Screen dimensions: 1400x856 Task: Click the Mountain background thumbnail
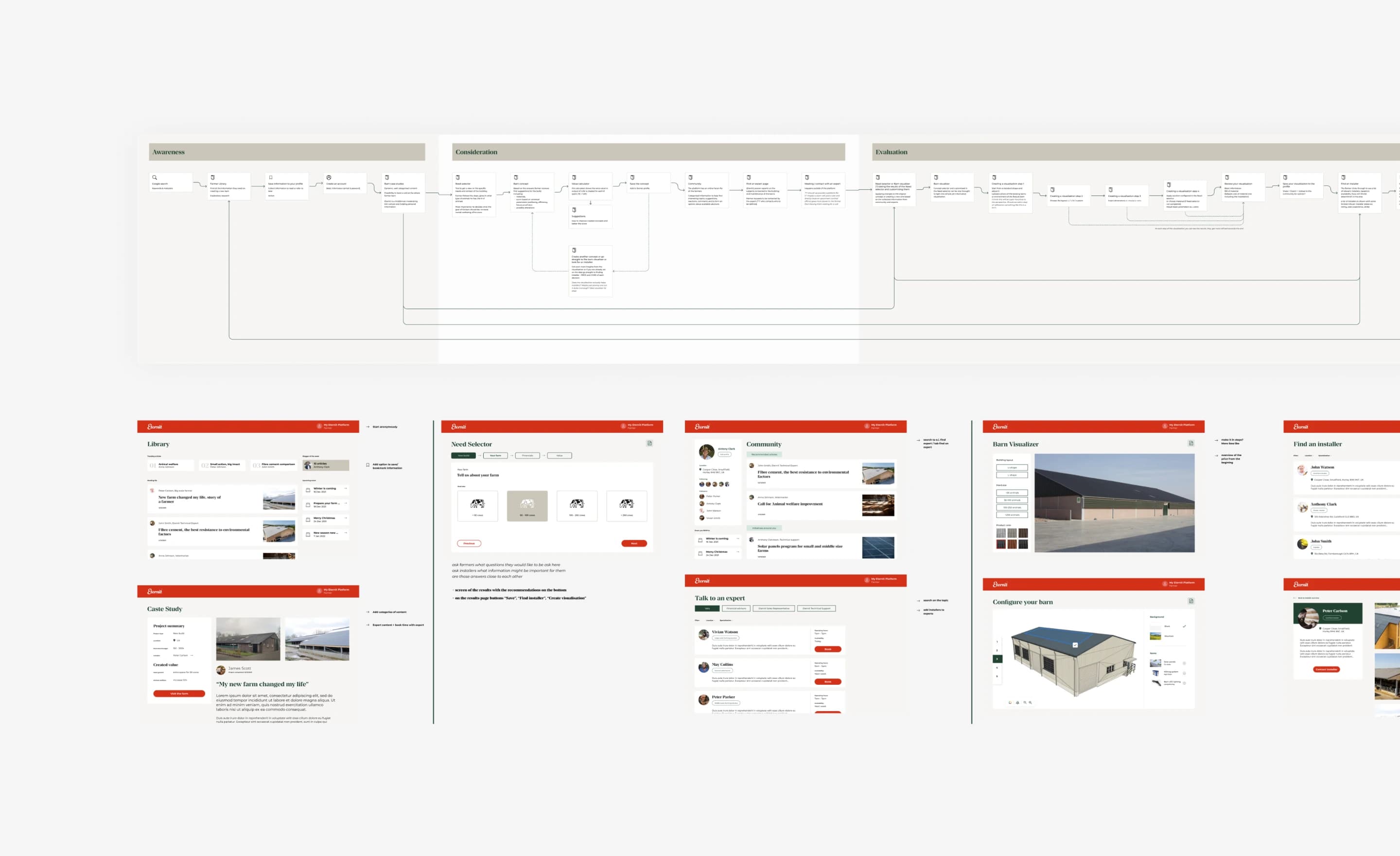1155,636
